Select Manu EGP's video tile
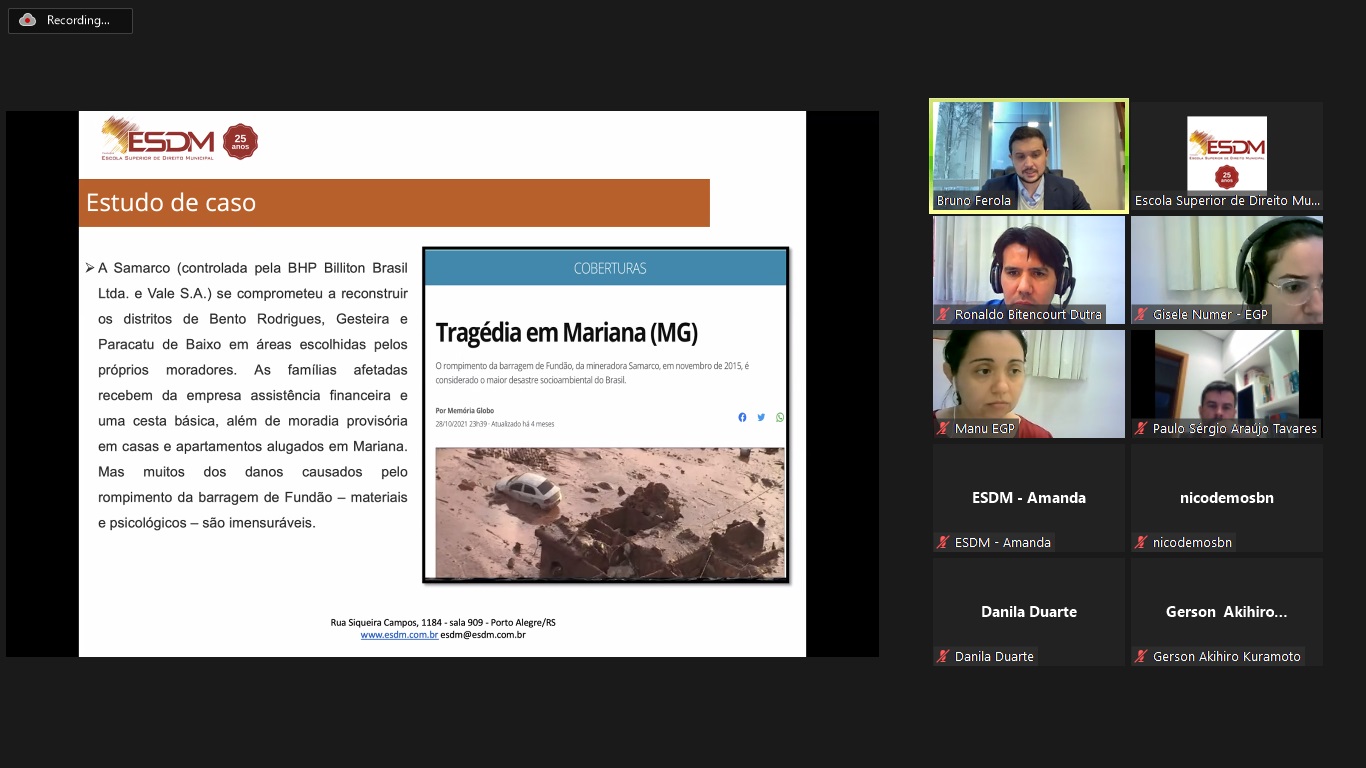1366x768 pixels. [x=1029, y=384]
